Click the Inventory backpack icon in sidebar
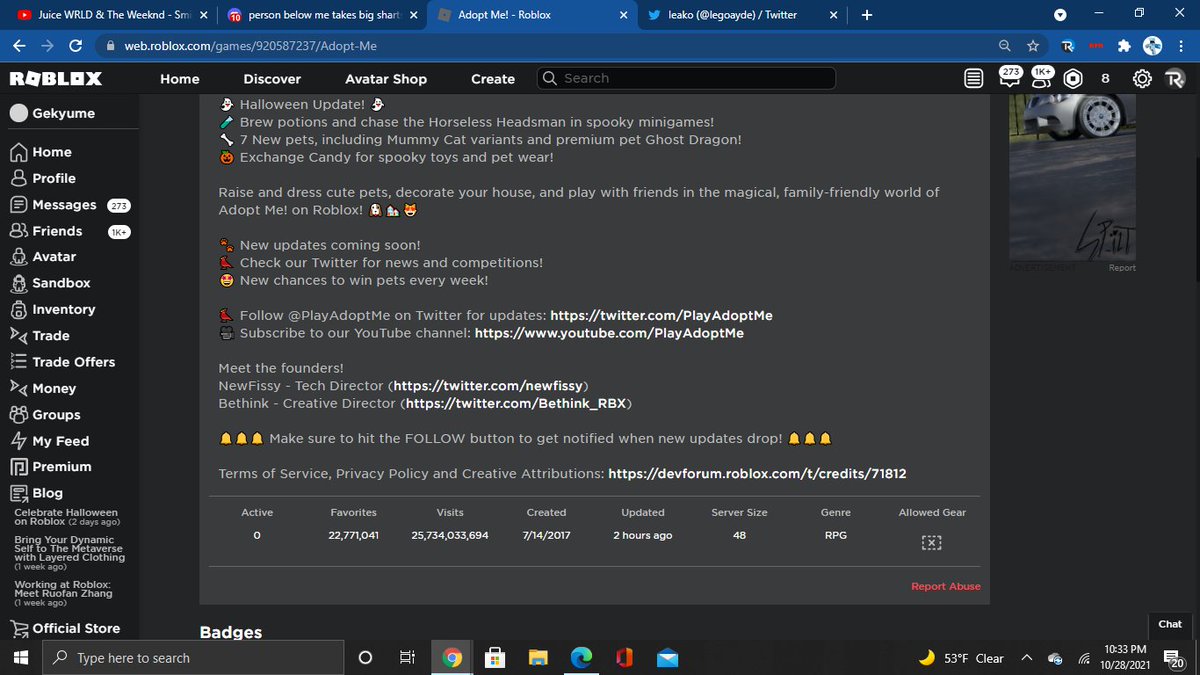Viewport: 1200px width, 675px height. (x=18, y=309)
